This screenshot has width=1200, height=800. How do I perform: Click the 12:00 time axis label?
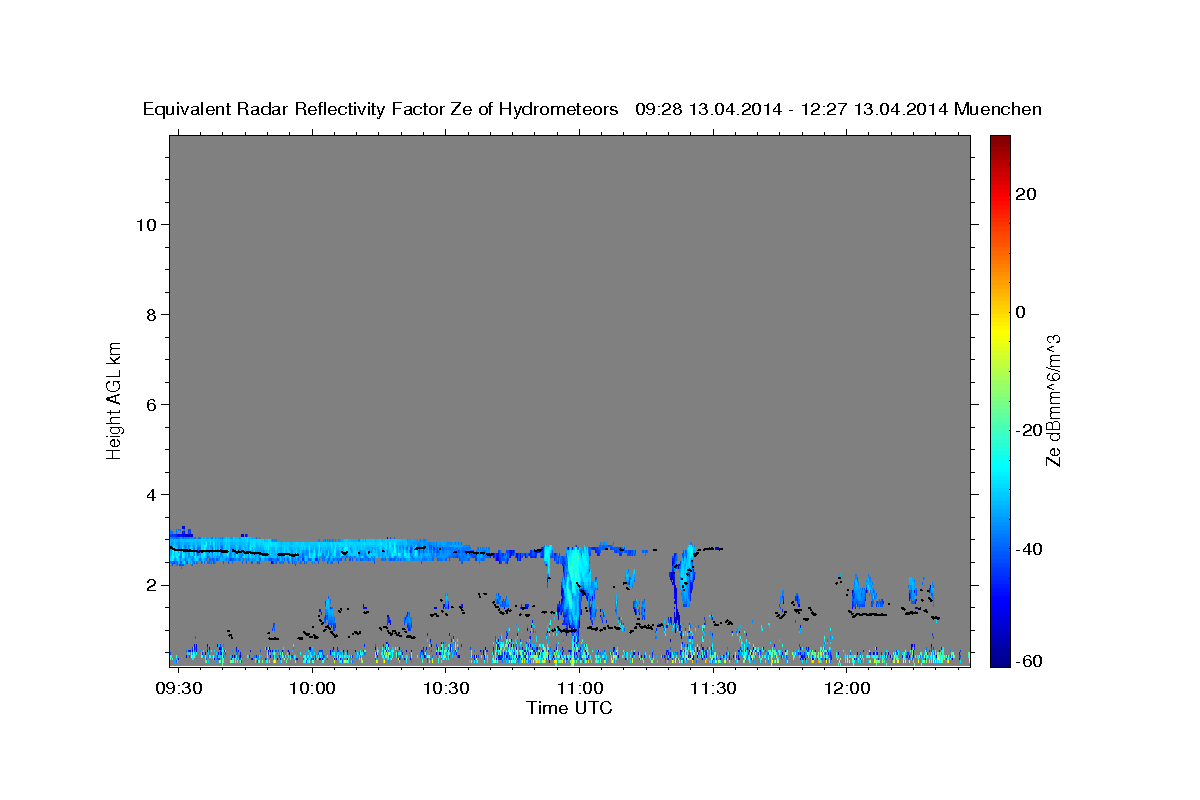tap(846, 689)
